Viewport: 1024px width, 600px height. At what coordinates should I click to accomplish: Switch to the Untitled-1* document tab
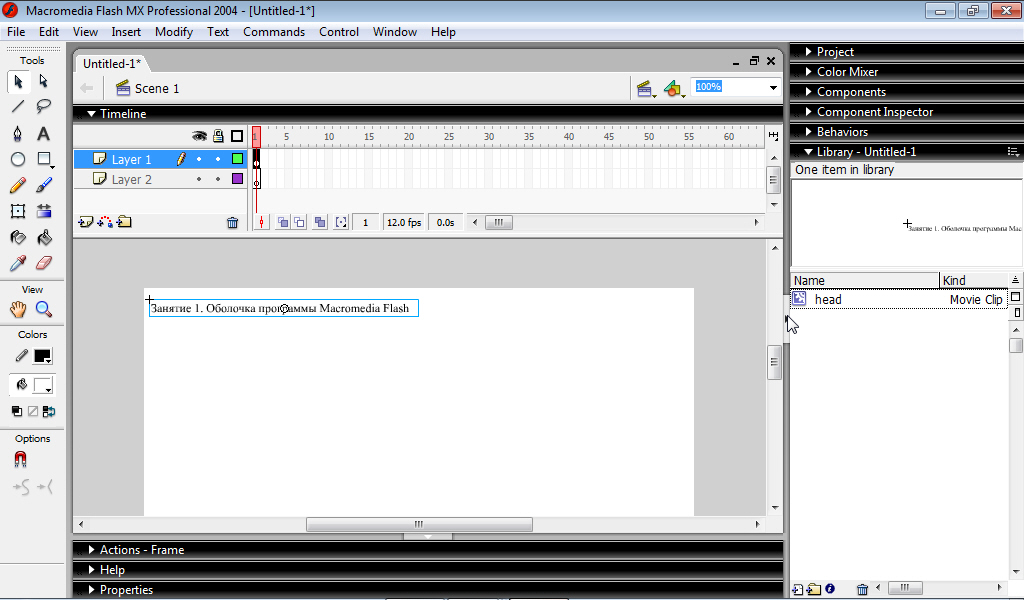[x=112, y=63]
